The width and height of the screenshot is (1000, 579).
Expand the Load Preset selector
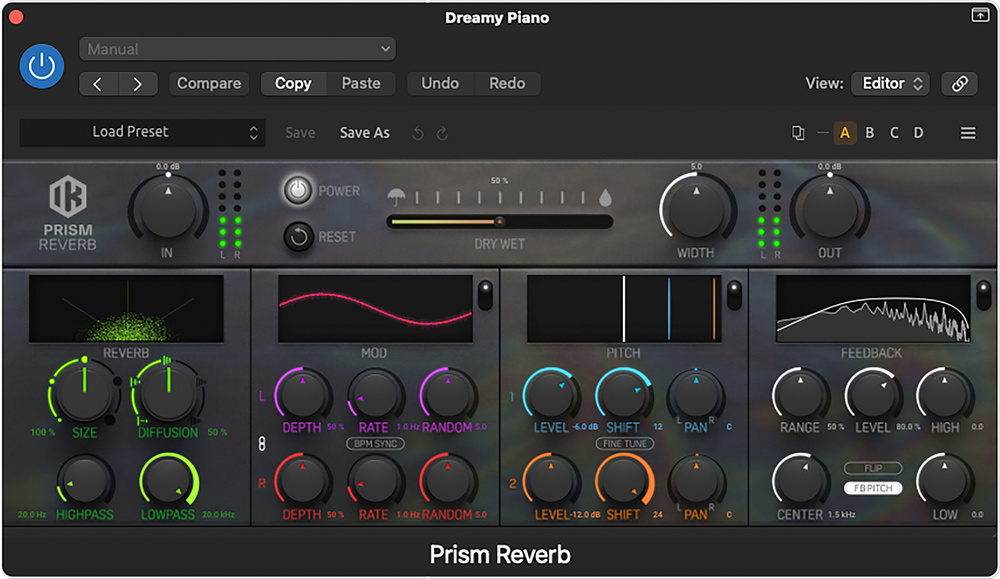[142, 132]
